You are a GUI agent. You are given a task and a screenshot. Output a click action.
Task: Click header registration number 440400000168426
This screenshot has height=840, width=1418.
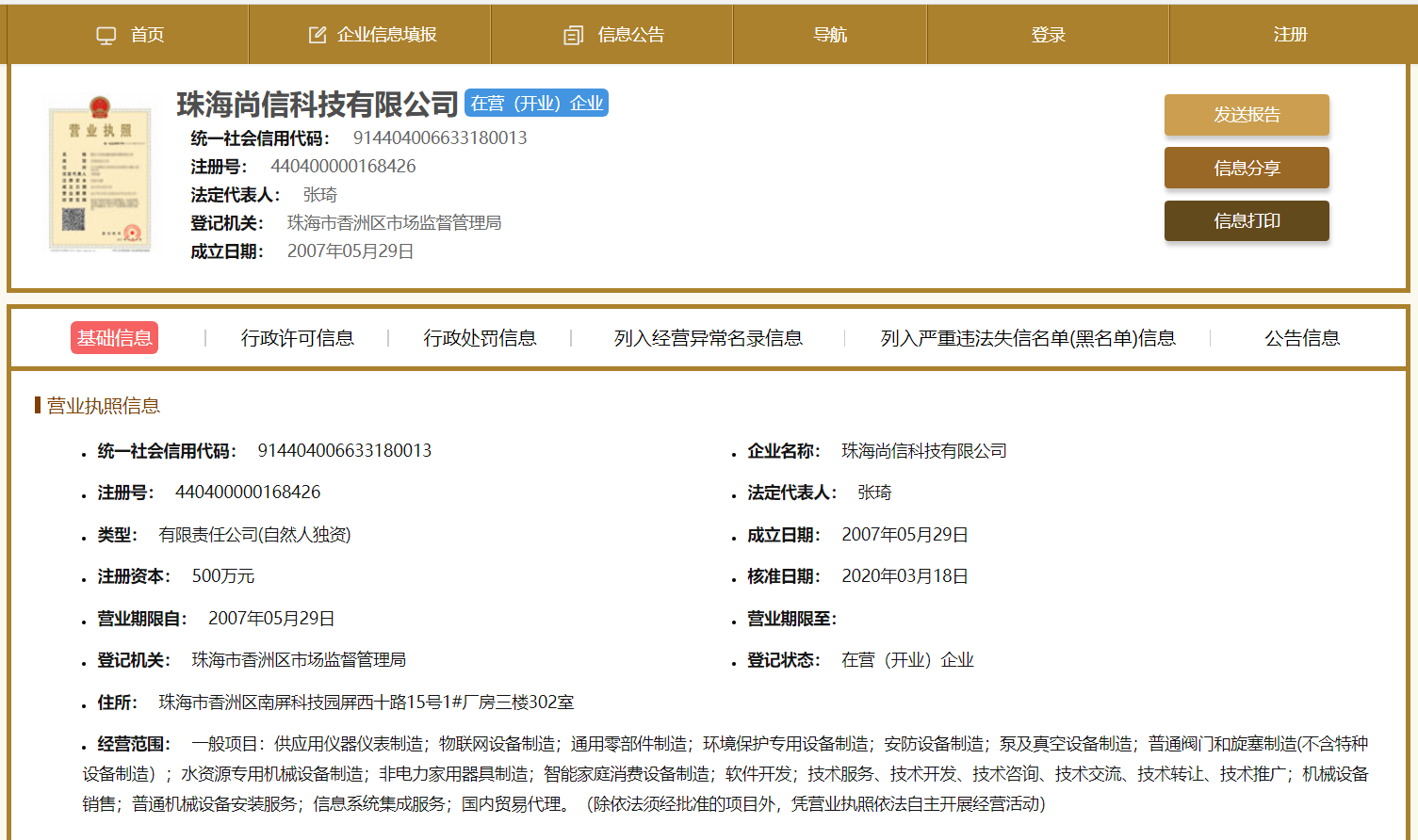(343, 166)
